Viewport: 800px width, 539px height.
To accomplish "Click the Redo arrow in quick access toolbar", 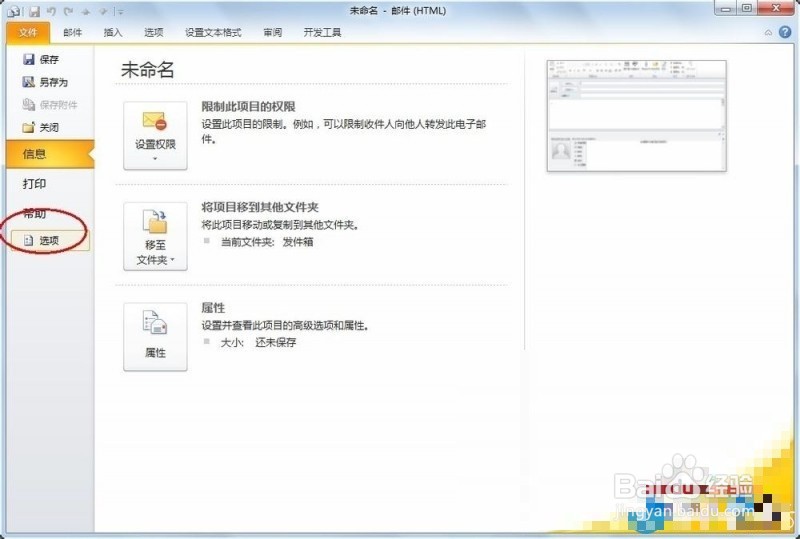I will click(68, 11).
